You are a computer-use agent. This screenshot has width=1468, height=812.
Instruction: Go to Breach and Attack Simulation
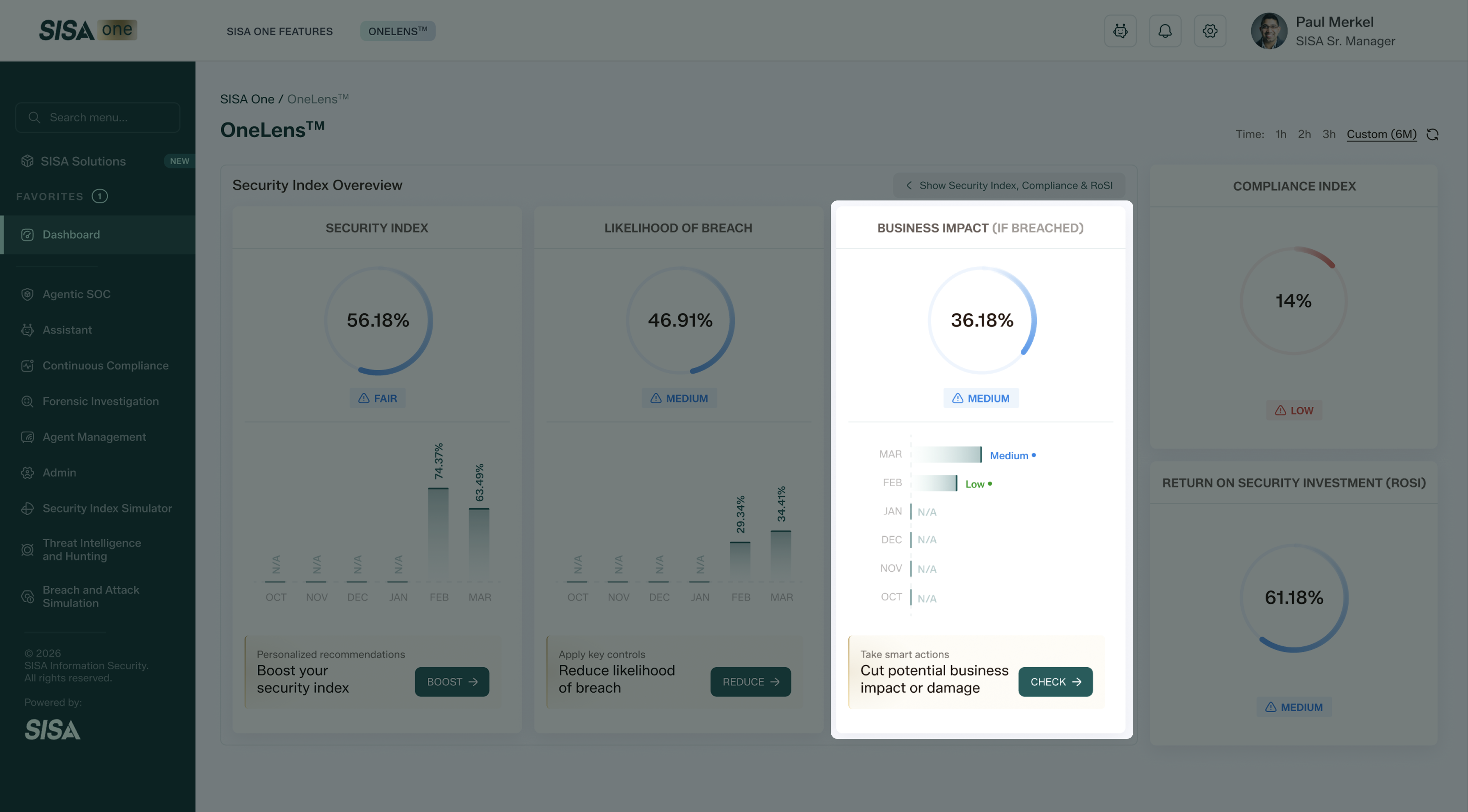(x=90, y=596)
